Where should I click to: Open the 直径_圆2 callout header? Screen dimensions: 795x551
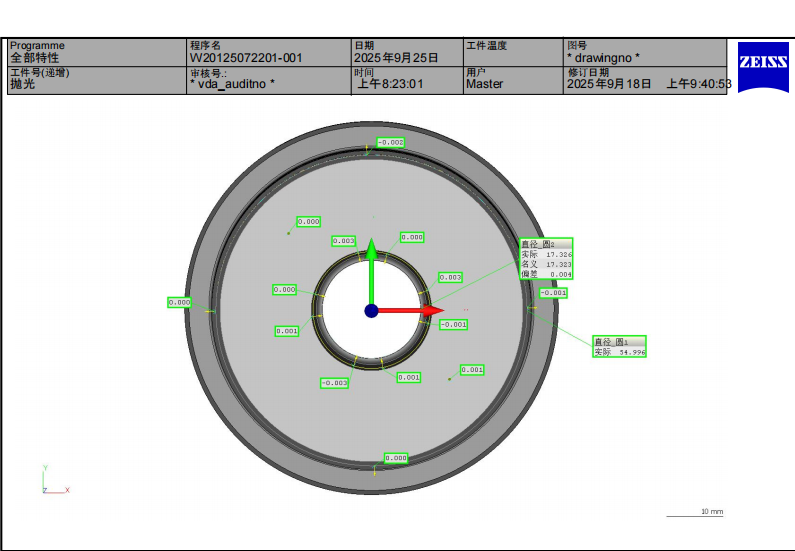click(546, 243)
